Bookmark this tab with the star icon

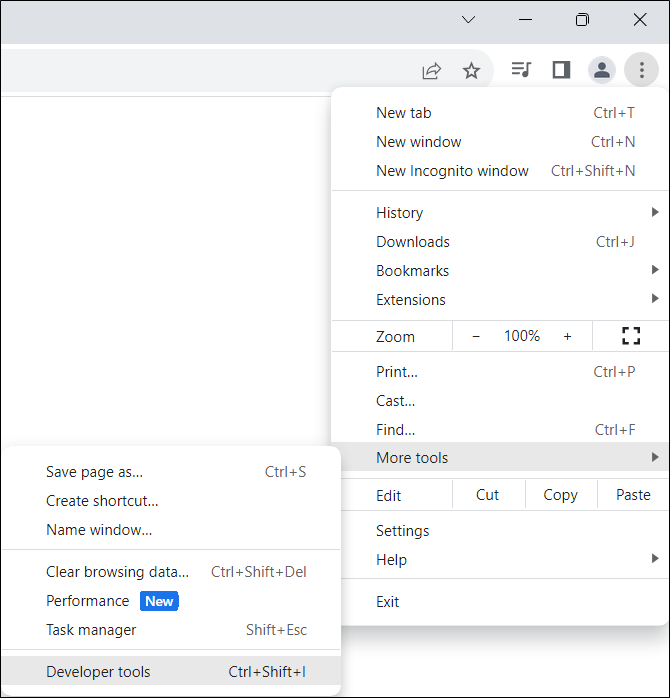471,70
